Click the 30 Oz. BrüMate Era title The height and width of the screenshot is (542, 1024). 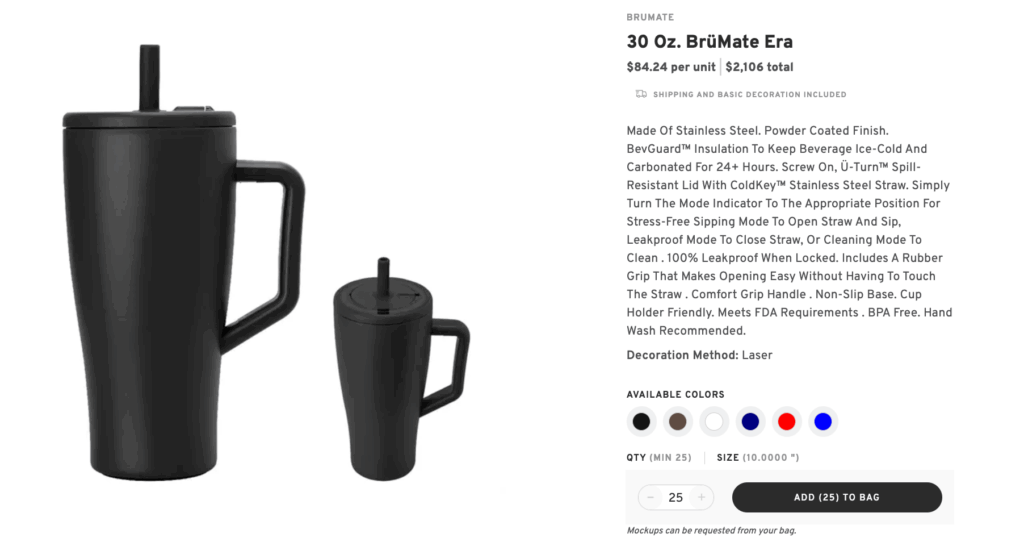coord(709,42)
